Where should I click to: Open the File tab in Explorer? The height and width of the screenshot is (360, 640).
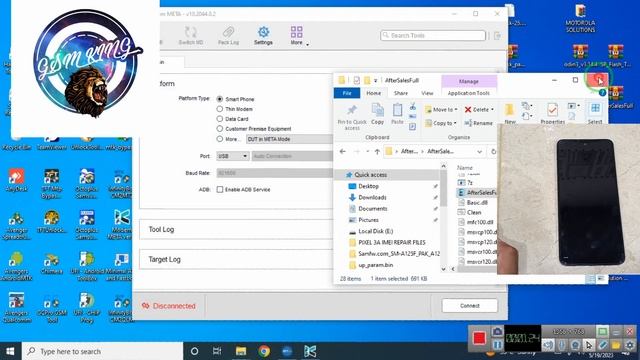pyautogui.click(x=347, y=93)
